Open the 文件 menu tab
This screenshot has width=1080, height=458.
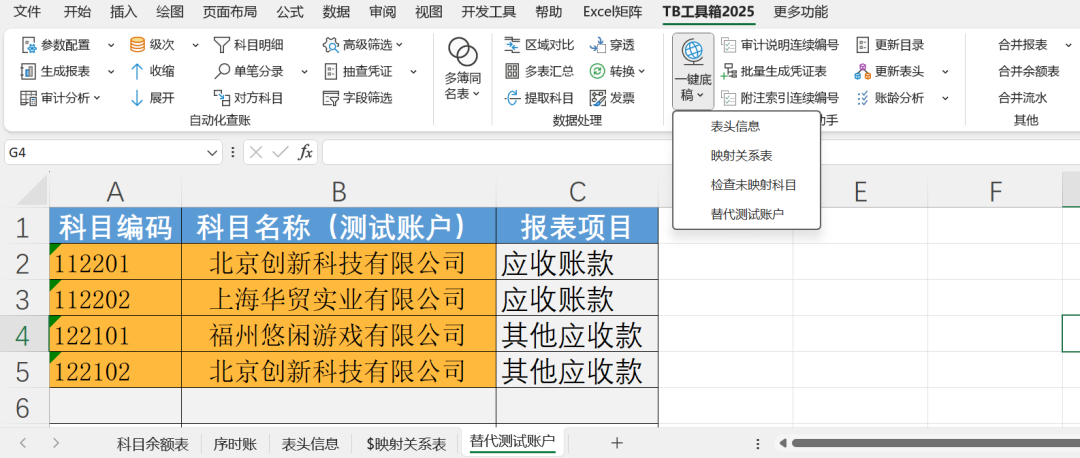(x=27, y=12)
